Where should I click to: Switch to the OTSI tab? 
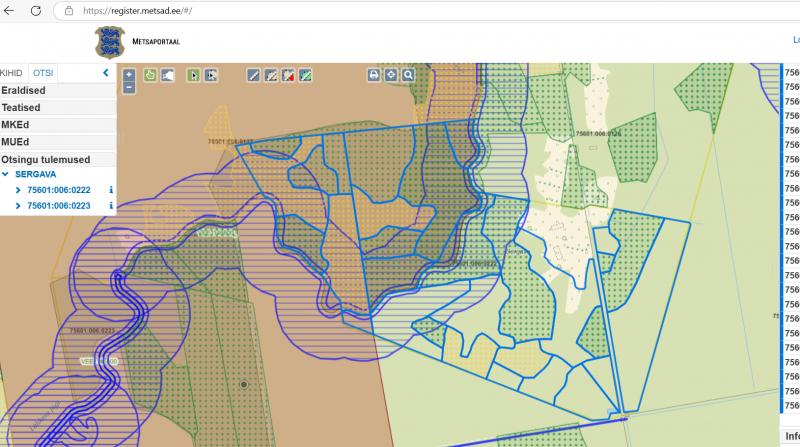42,73
